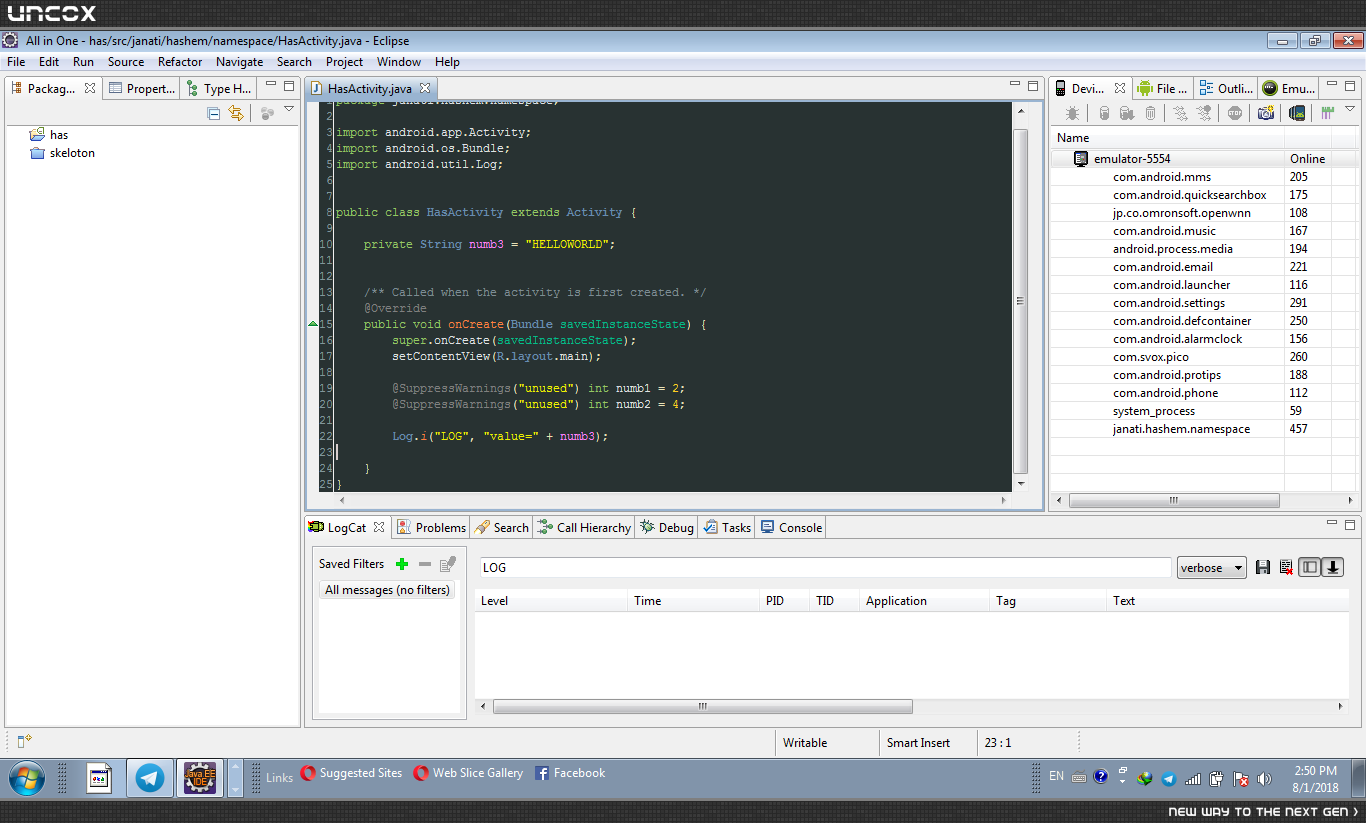
Task: Open the Call Hierarchy tab
Action: pyautogui.click(x=584, y=528)
